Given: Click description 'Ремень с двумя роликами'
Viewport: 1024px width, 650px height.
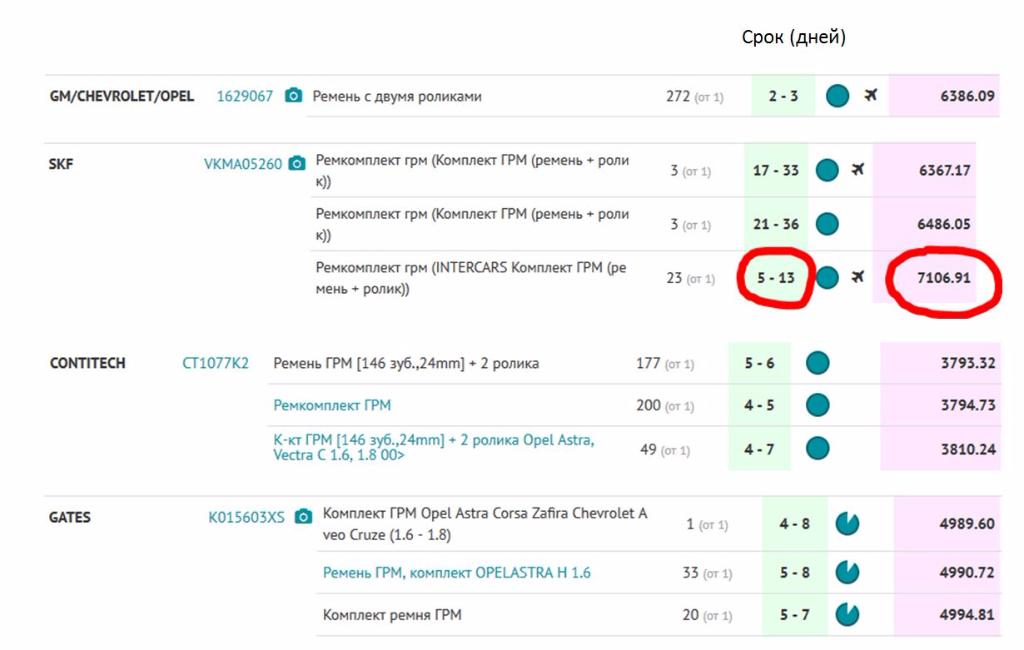Looking at the screenshot, I should click(x=396, y=96).
